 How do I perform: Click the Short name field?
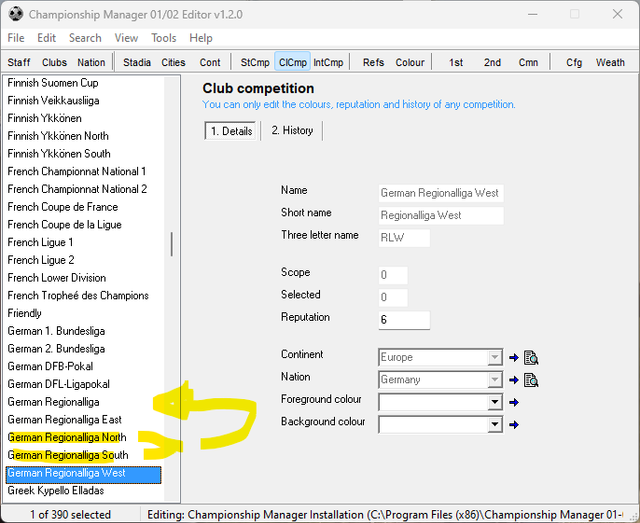coord(441,216)
